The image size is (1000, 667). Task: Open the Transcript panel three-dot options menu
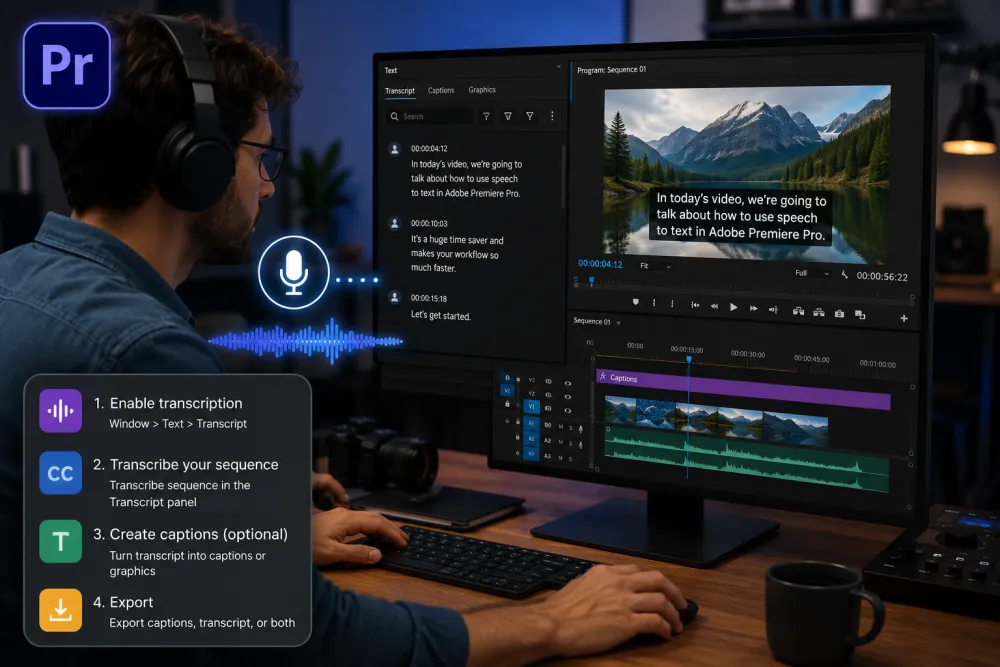pyautogui.click(x=552, y=115)
